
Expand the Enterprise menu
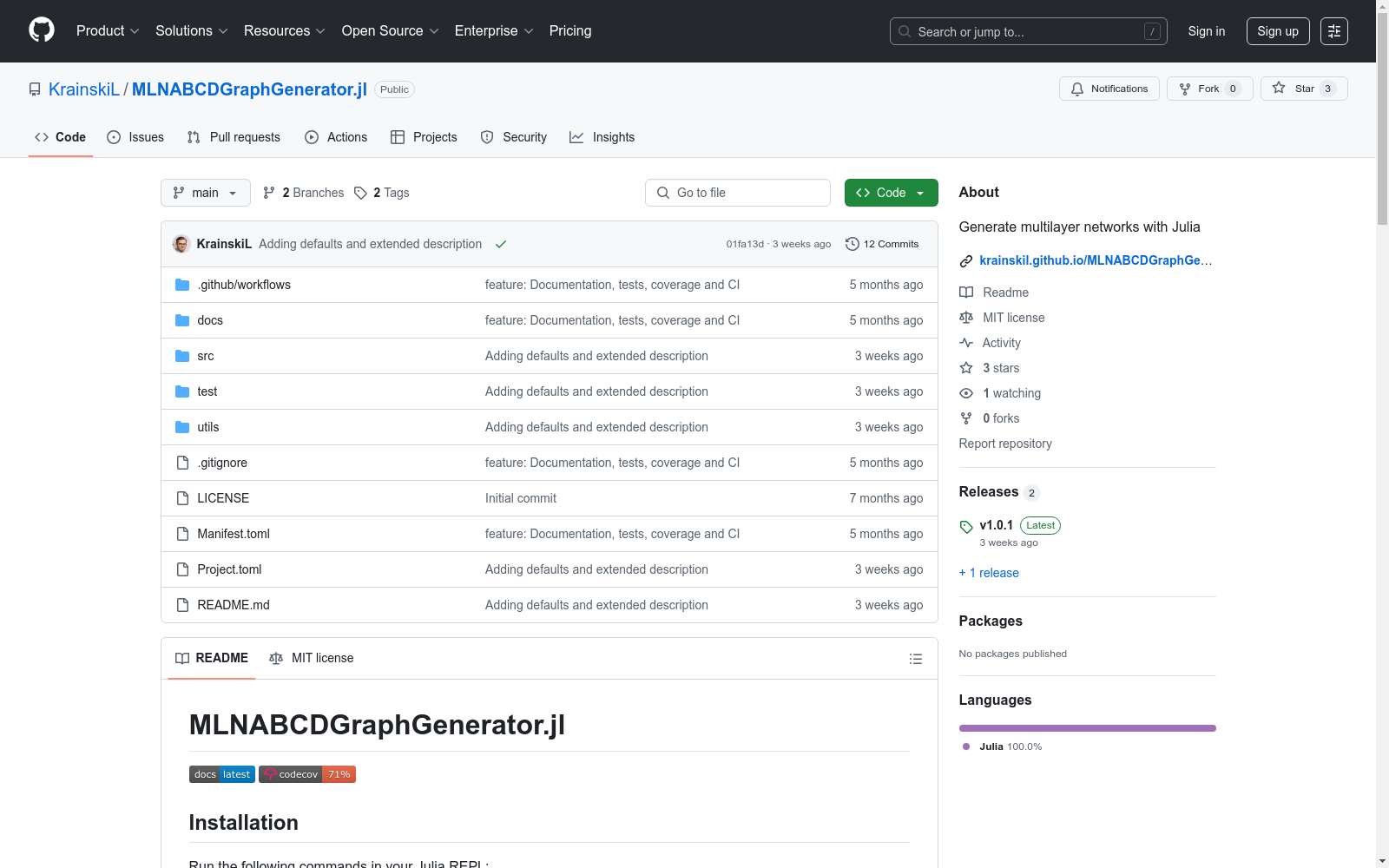pos(494,30)
